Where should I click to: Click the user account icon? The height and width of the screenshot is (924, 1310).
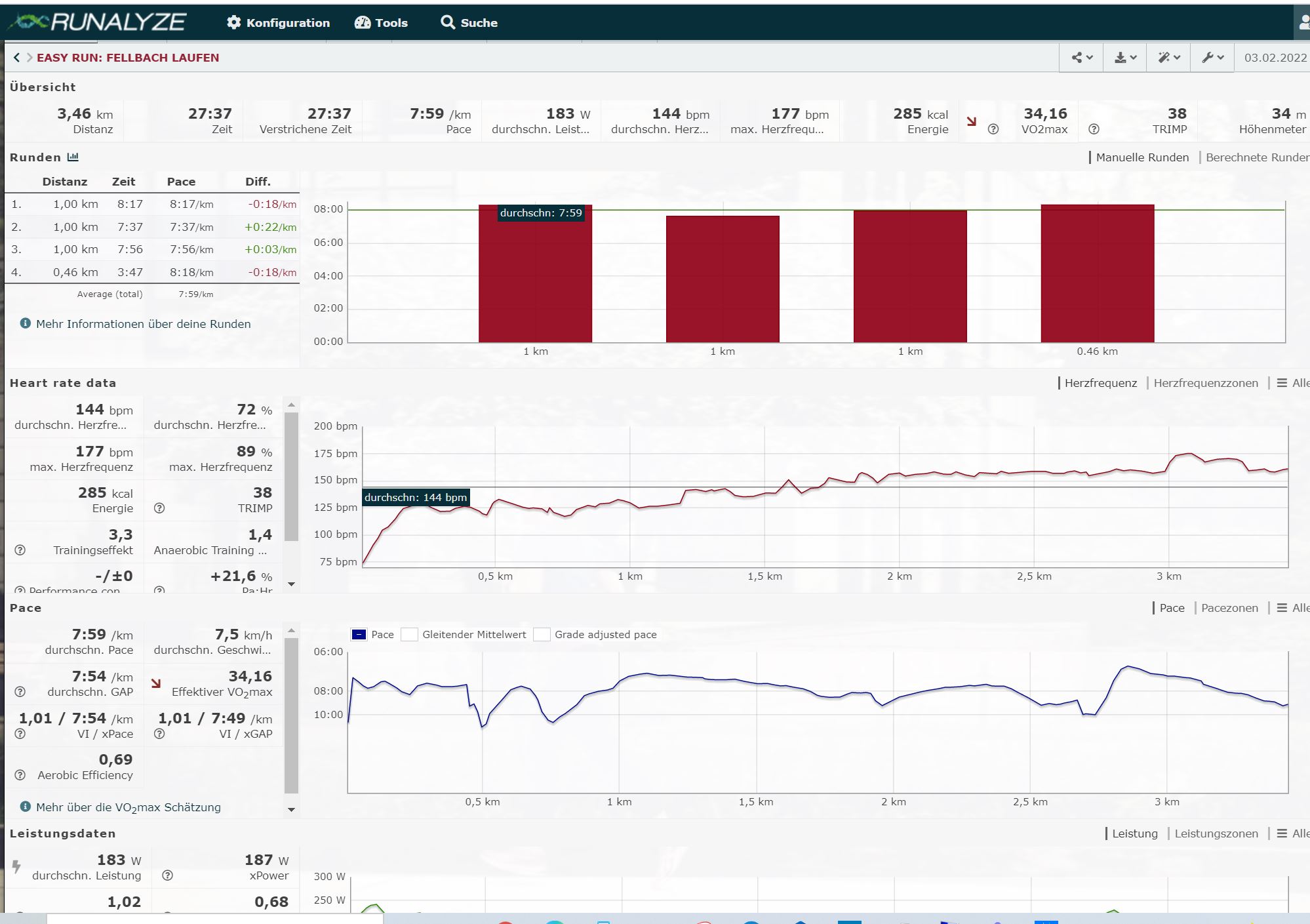click(x=1303, y=23)
